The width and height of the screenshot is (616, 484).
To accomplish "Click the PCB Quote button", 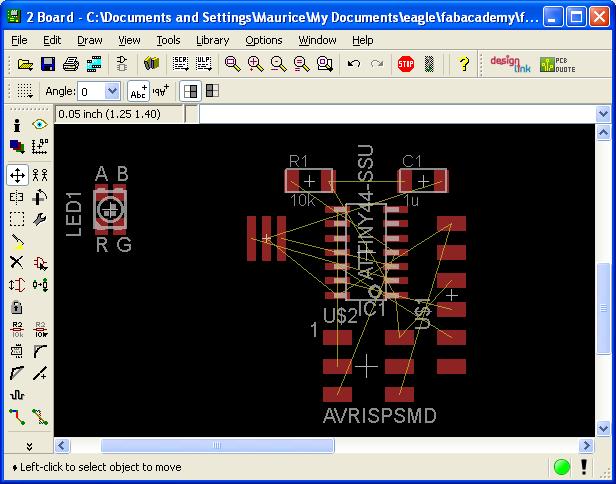I will (x=557, y=64).
